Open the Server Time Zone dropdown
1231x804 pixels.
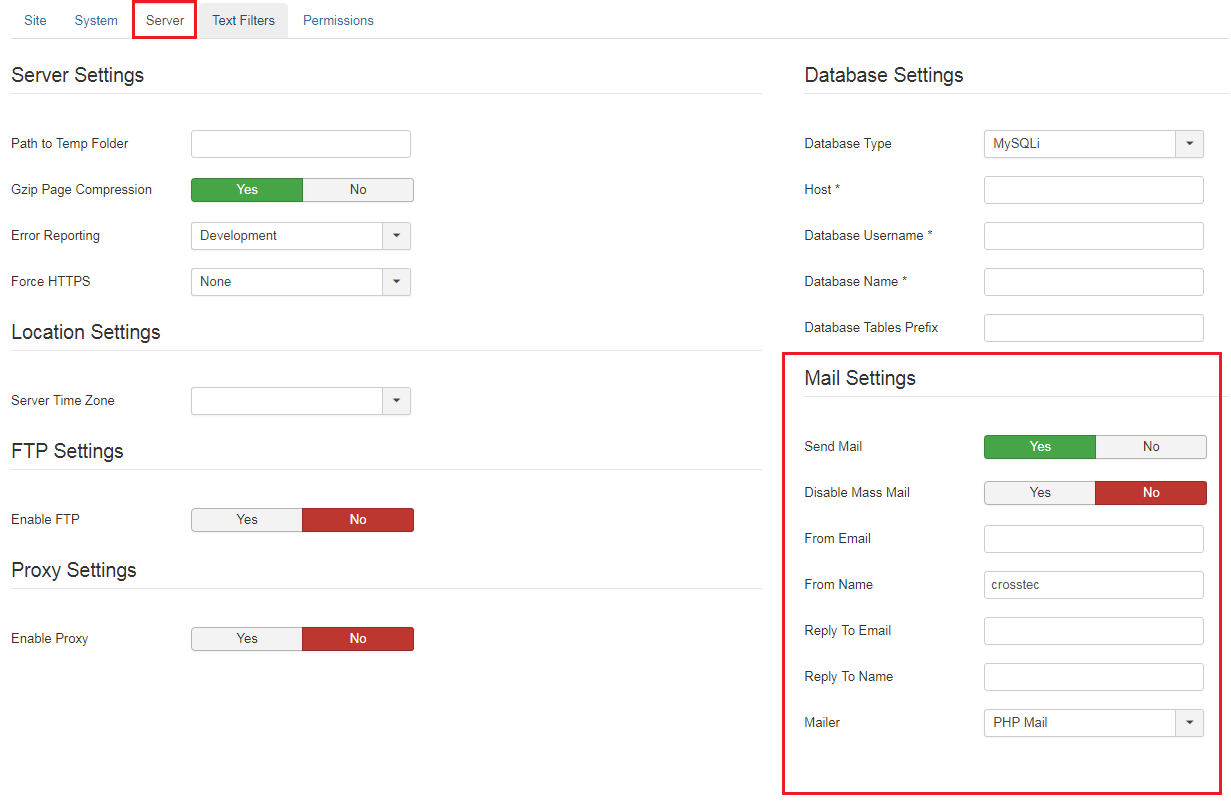coord(301,401)
